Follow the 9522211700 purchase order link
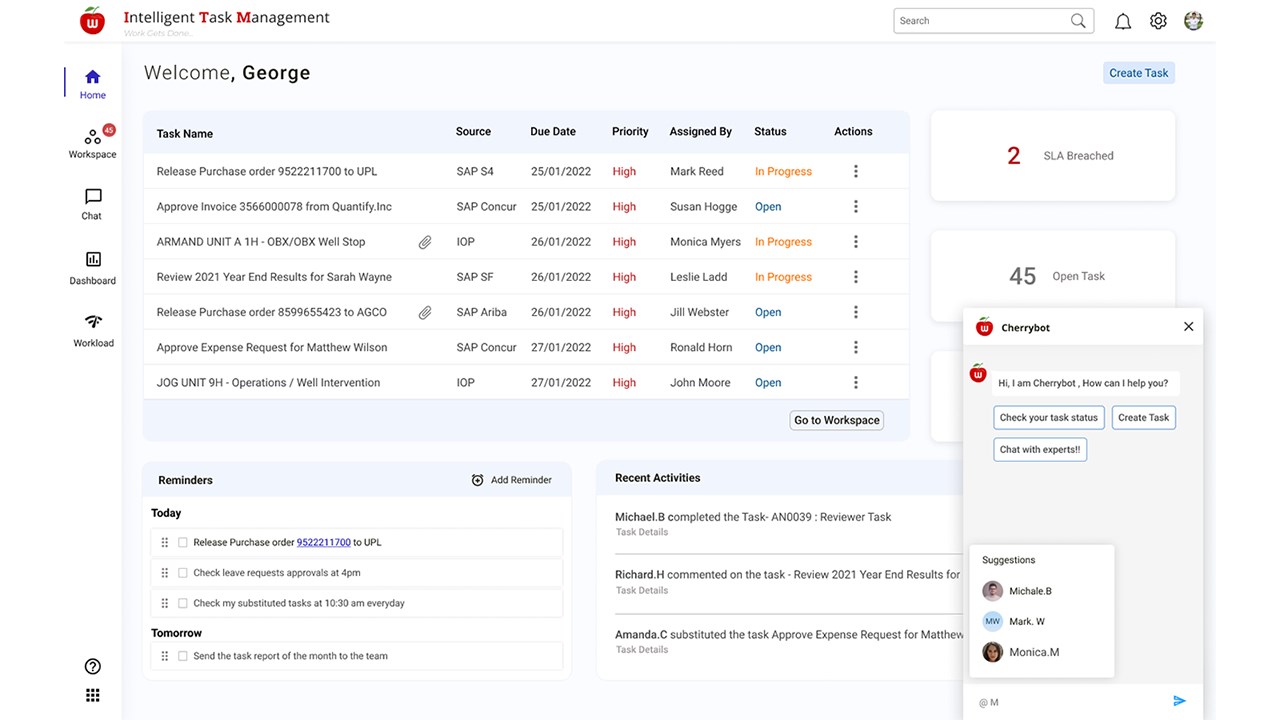1280x720 pixels. pos(323,542)
